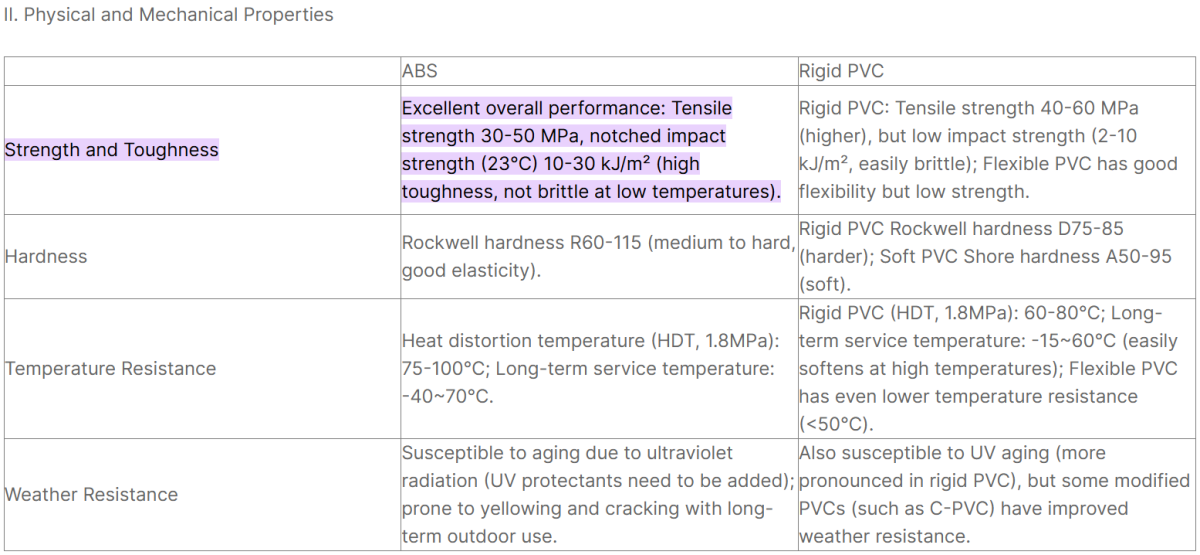Screen dimensions: 1200x555
Task: Click the empty top-left header cell
Action: (200, 72)
